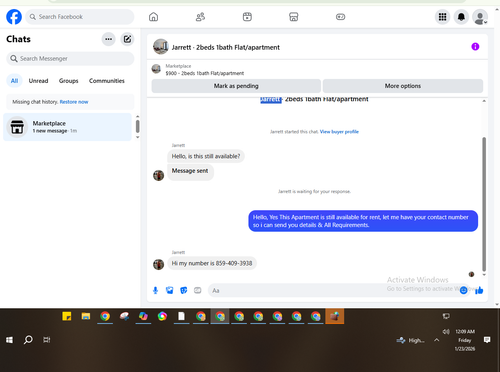Click the voice clip microphone icon
The width and height of the screenshot is (500, 372).
[x=155, y=290]
